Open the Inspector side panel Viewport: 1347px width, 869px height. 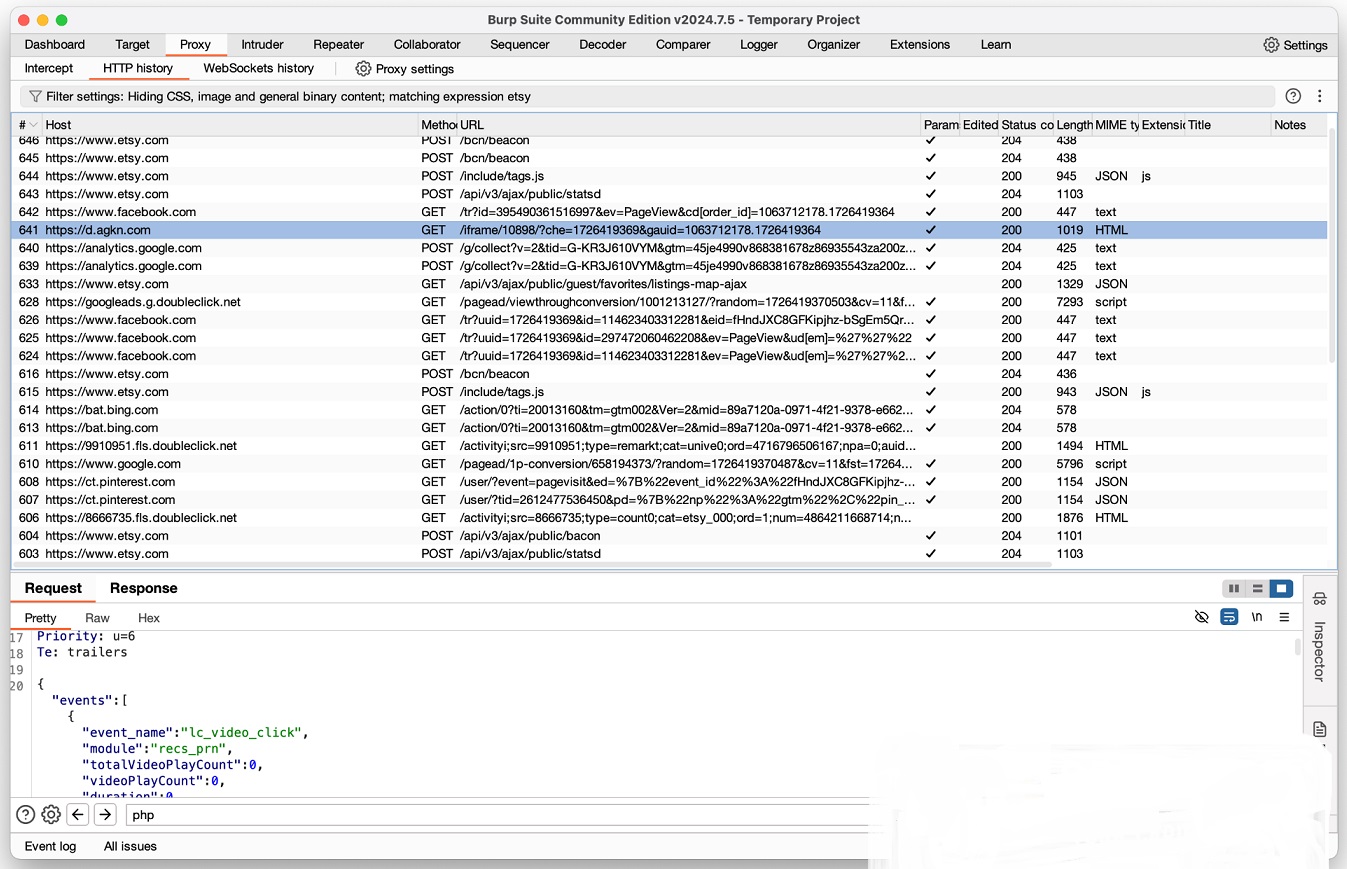pyautogui.click(x=1319, y=636)
